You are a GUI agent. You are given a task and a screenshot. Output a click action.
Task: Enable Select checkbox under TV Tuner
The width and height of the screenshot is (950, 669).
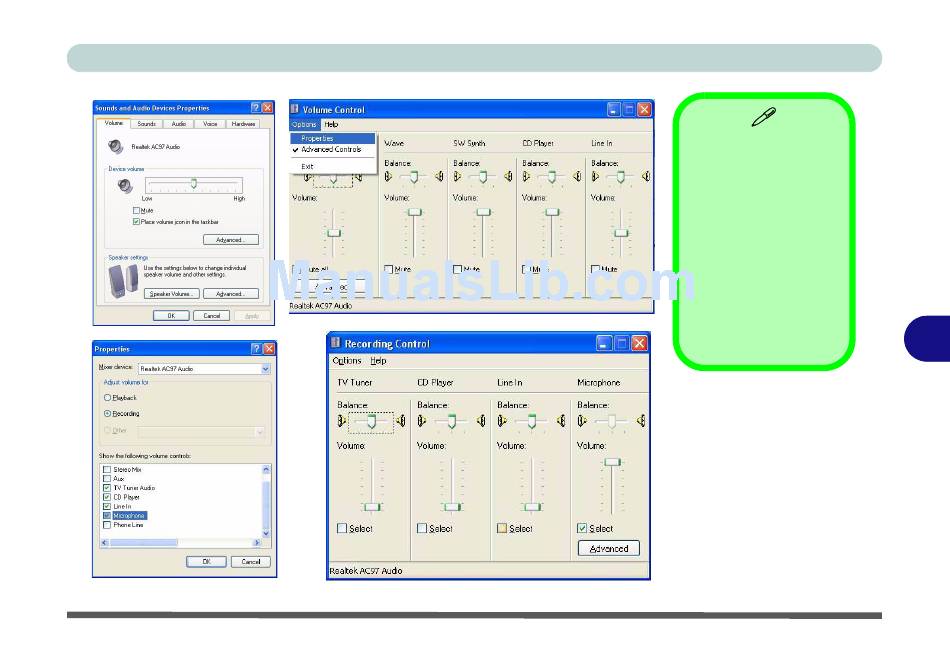click(343, 528)
